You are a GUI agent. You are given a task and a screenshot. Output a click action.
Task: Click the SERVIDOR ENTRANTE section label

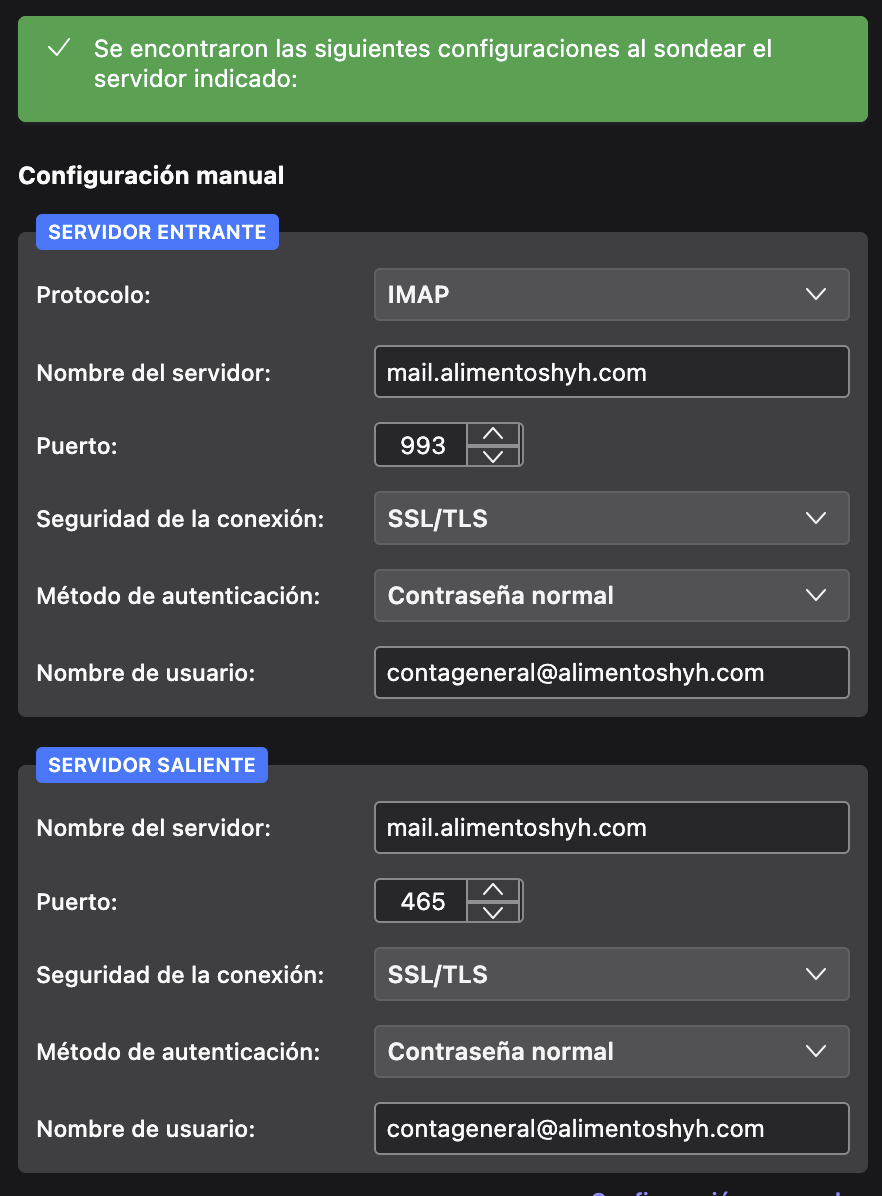pos(157,232)
